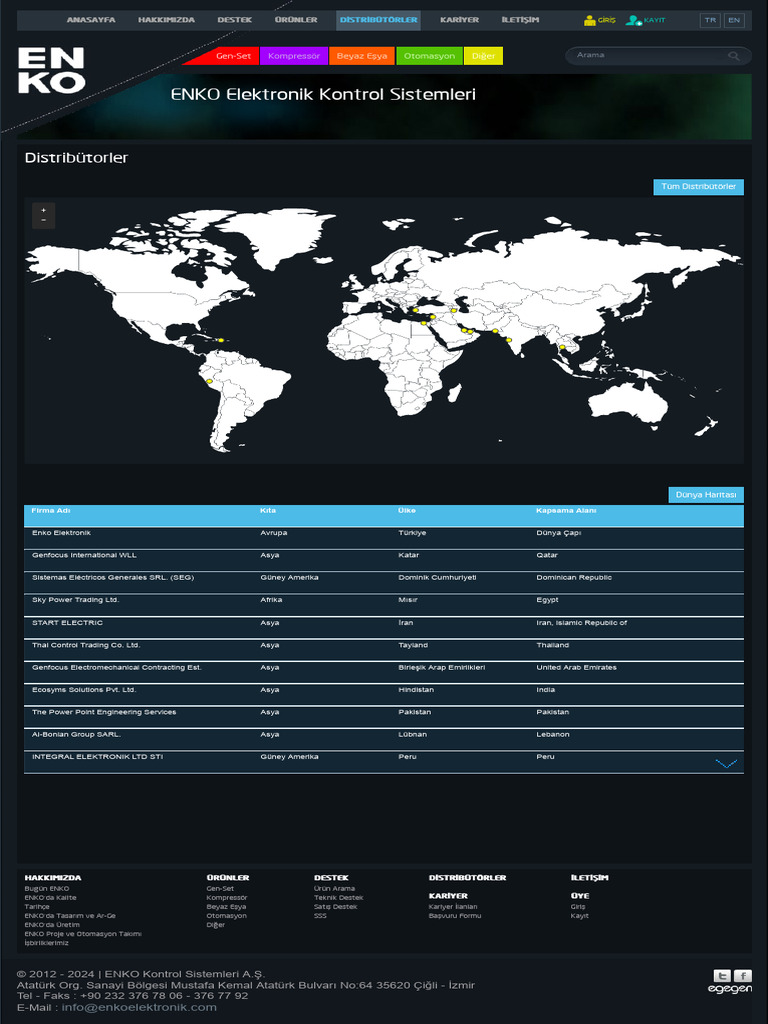Open the Kariyer menu item

pyautogui.click(x=459, y=20)
